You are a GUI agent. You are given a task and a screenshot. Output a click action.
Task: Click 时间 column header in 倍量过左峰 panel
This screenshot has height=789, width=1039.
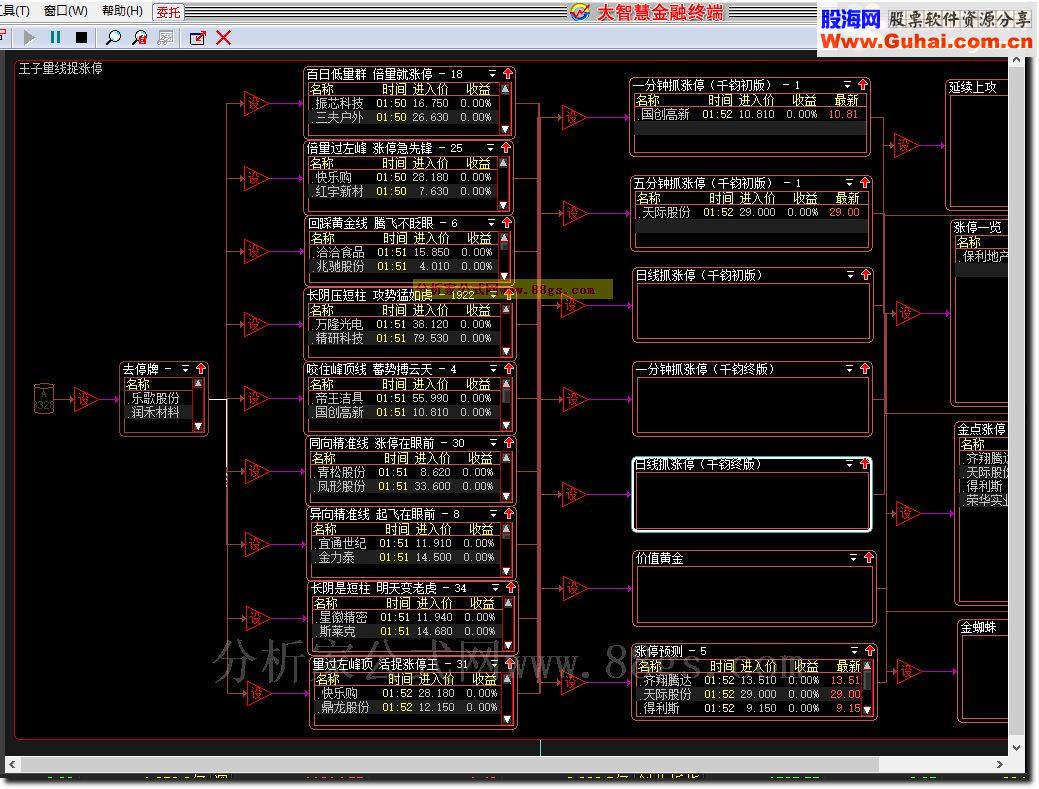click(x=394, y=163)
